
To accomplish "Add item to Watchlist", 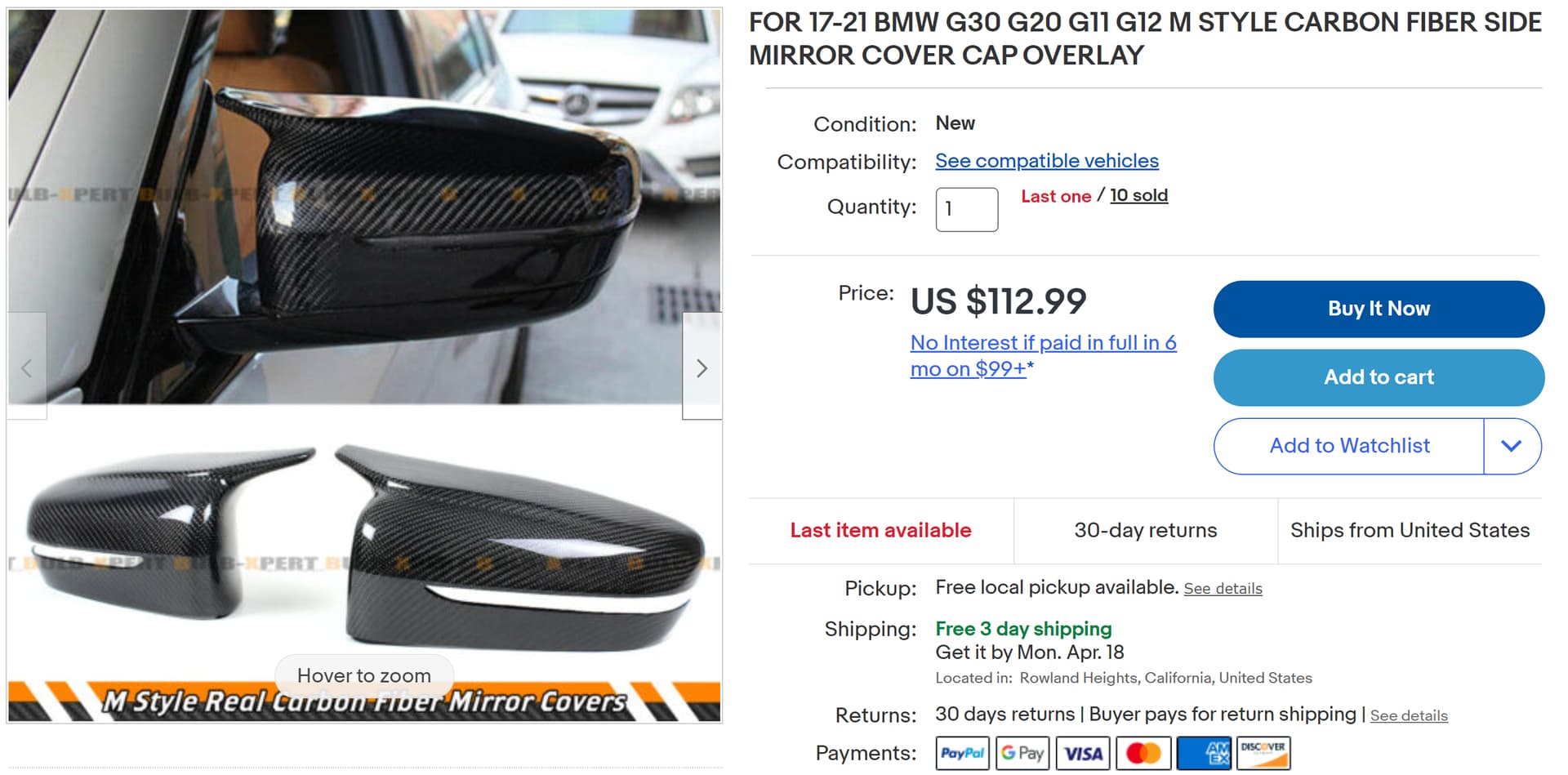I will point(1349,446).
